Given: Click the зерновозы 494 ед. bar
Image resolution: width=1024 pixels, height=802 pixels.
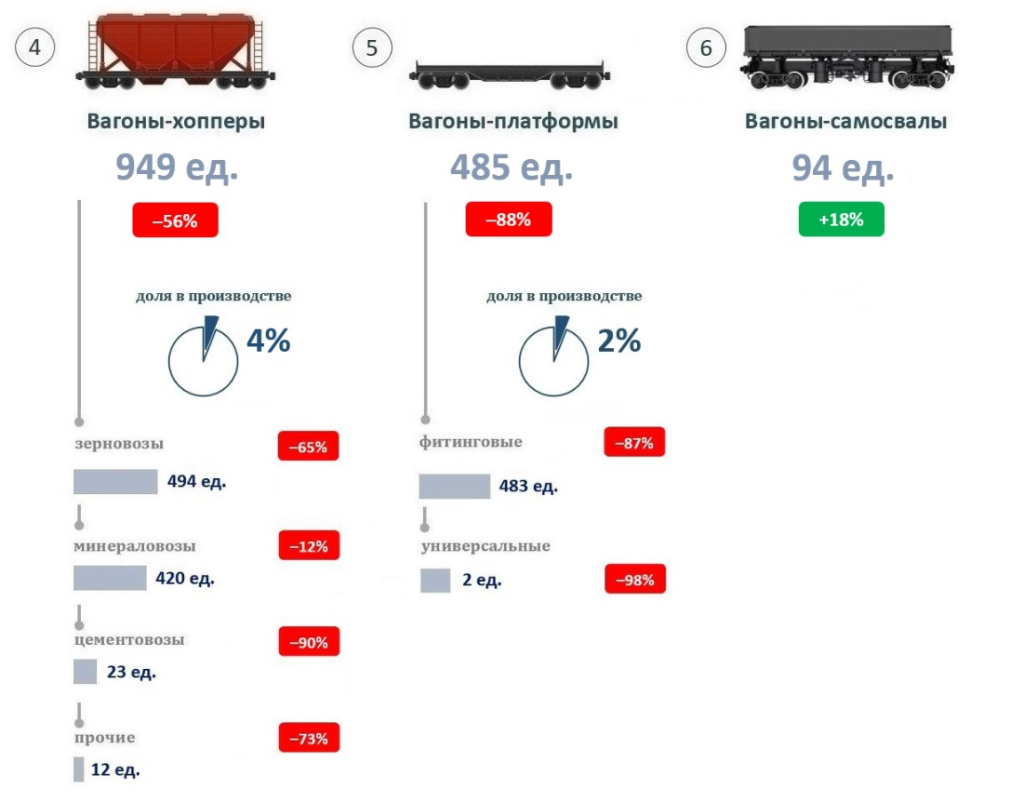Looking at the screenshot, I should point(116,482).
